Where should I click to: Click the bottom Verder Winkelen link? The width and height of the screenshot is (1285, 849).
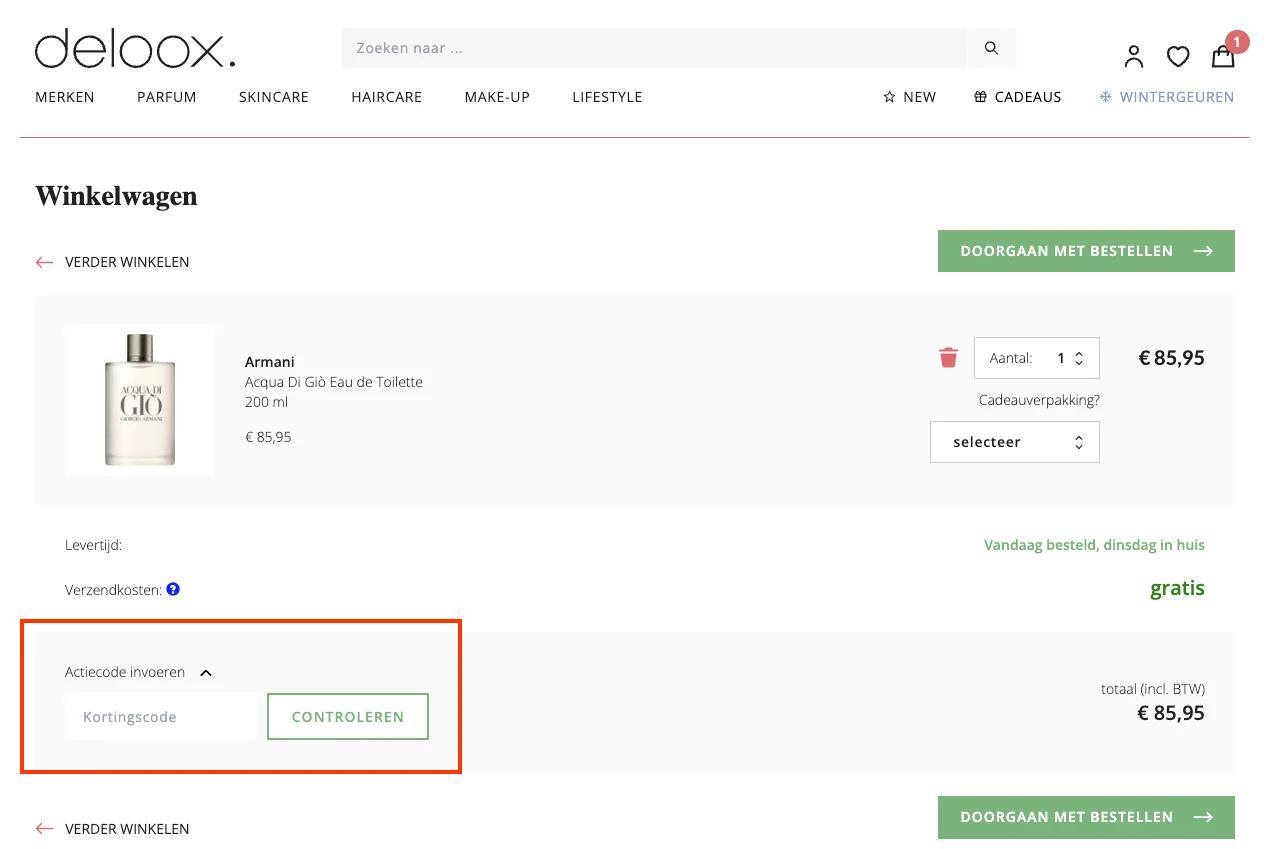tap(126, 829)
